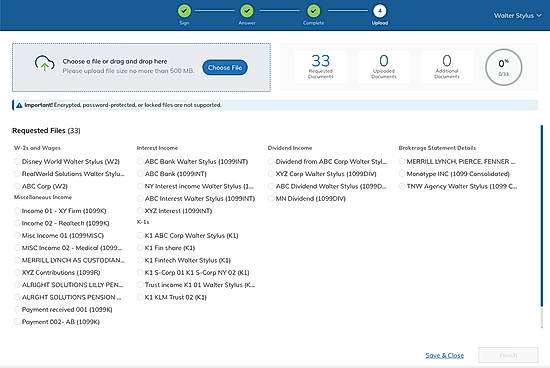Click the W-2s and Wages heading
This screenshot has height=368, width=550.
pyautogui.click(x=37, y=148)
